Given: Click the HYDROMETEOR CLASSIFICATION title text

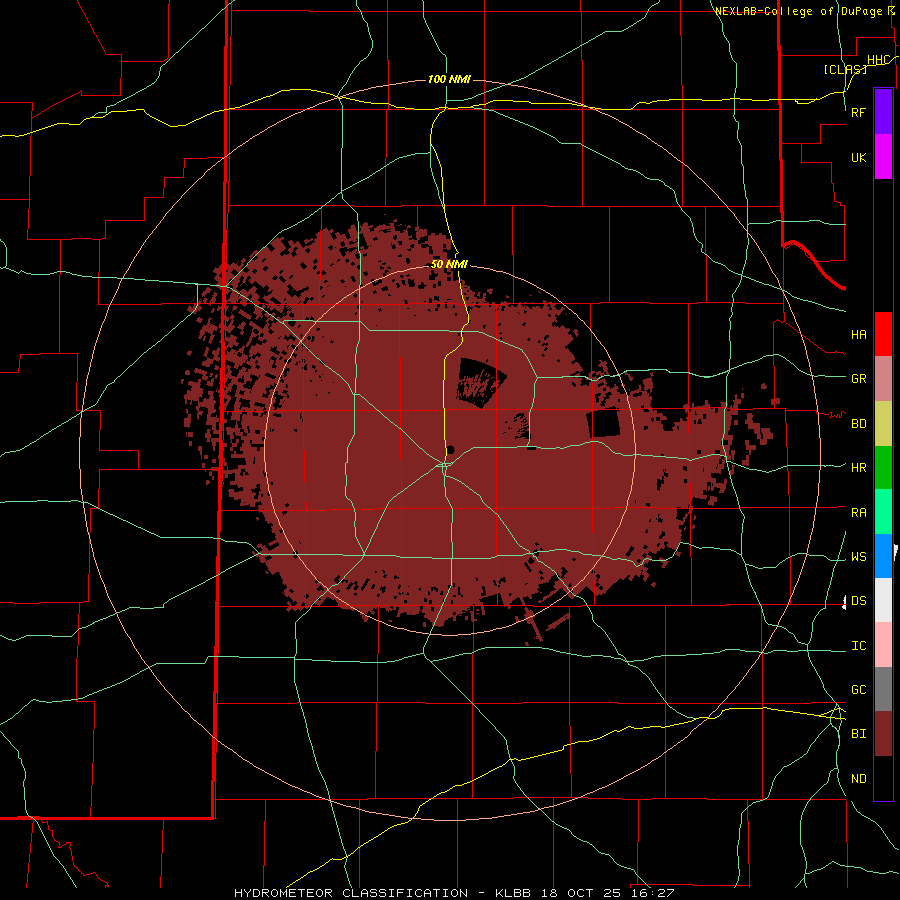Looking at the screenshot, I should click(351, 893).
